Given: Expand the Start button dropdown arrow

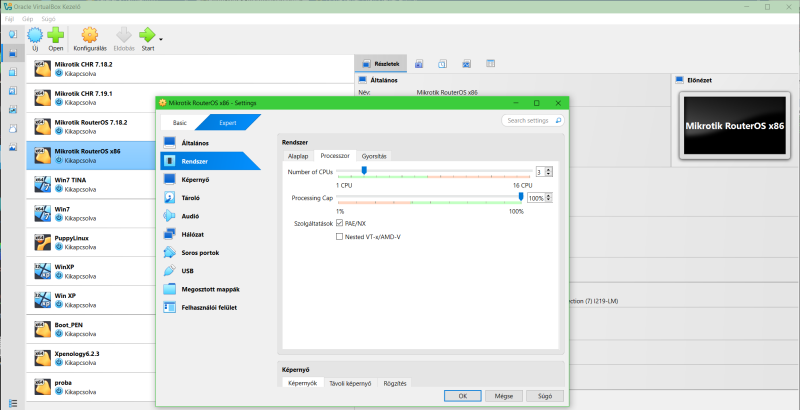Looking at the screenshot, I should pyautogui.click(x=161, y=39).
